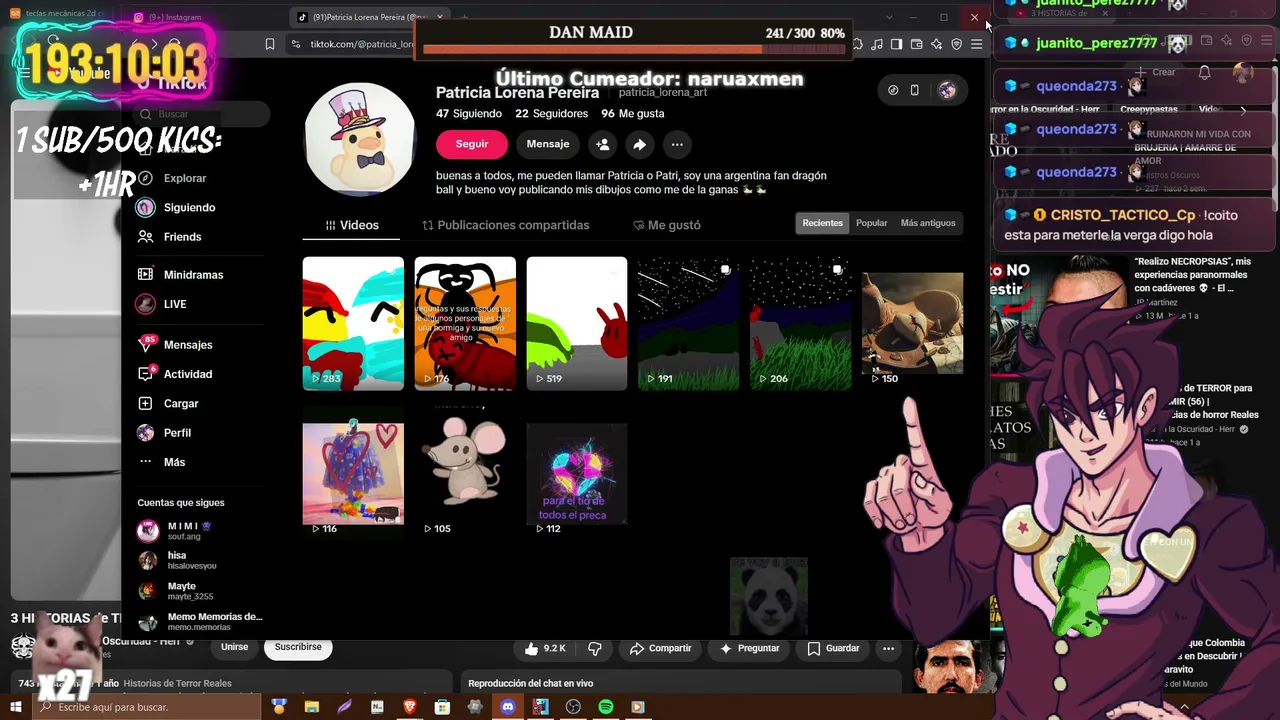Click the round avatar icon at TikTok top right
Image resolution: width=1280 pixels, height=720 pixels.
point(947,90)
